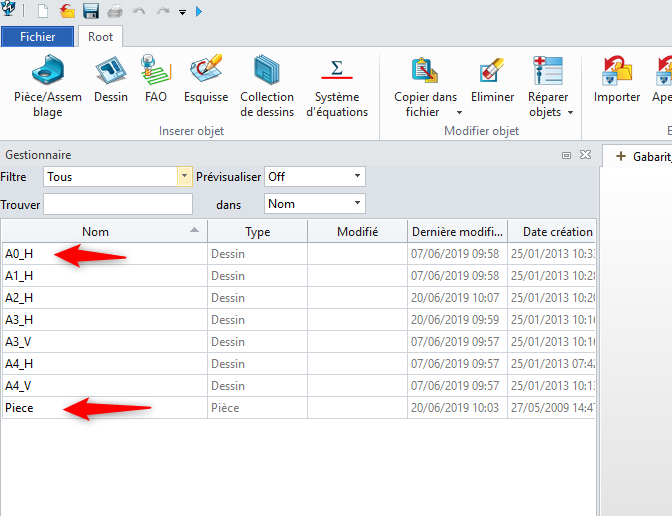This screenshot has width=672, height=516.
Task: Click the New file icon
Action: (43, 11)
